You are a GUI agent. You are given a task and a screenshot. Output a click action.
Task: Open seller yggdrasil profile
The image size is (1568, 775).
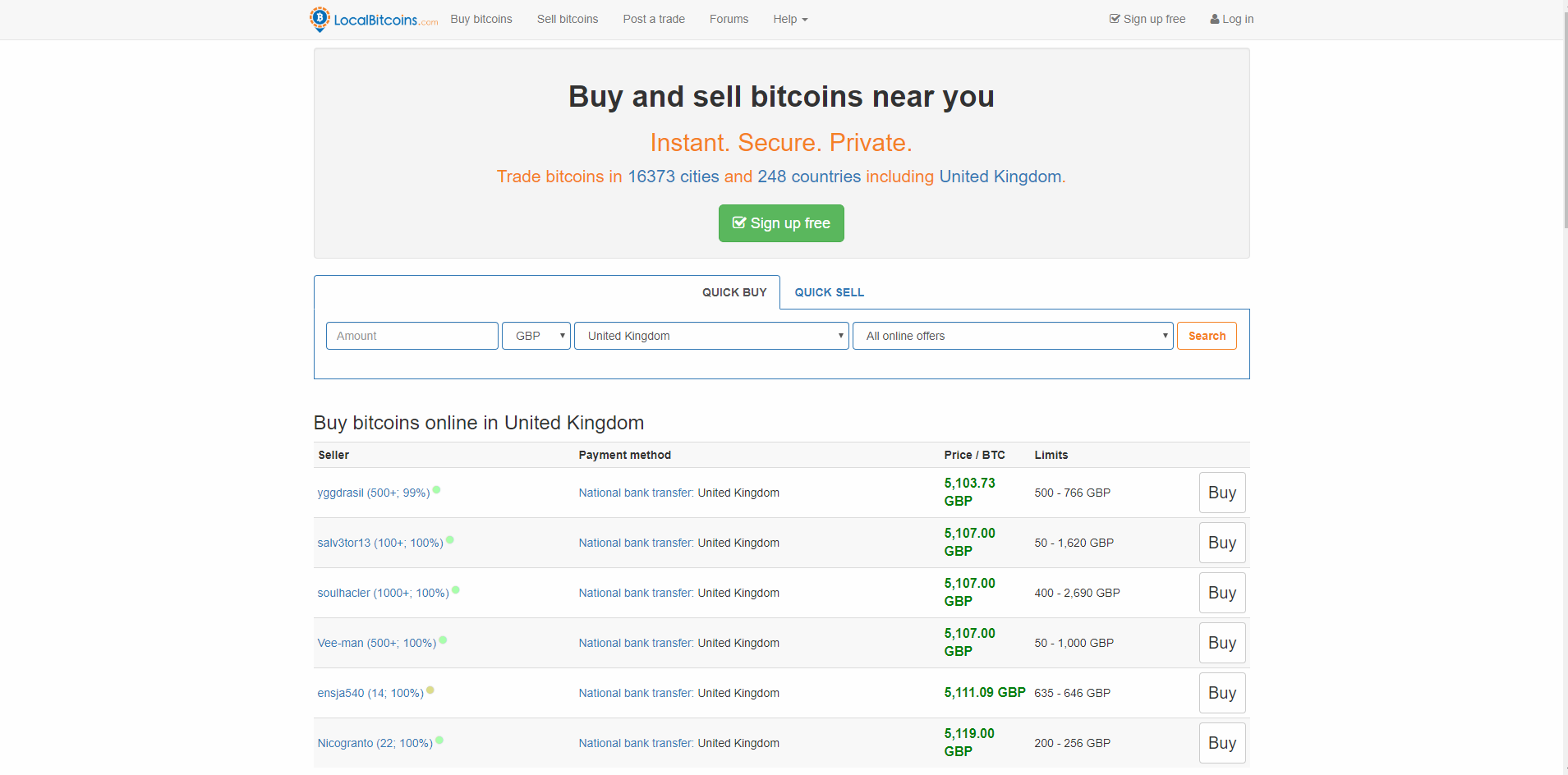pyautogui.click(x=374, y=493)
